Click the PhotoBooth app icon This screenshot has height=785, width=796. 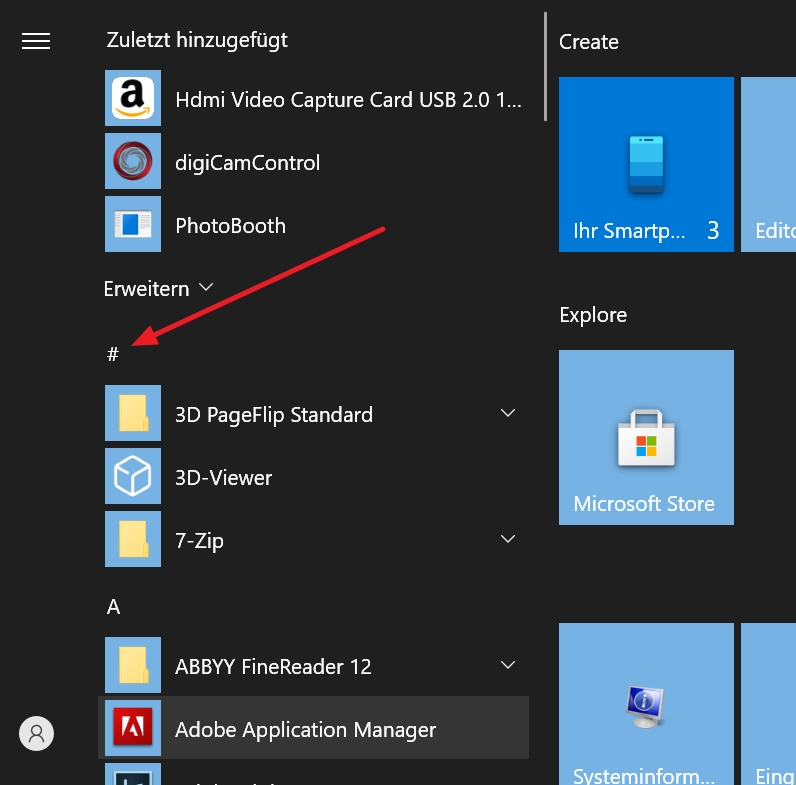pos(133,224)
